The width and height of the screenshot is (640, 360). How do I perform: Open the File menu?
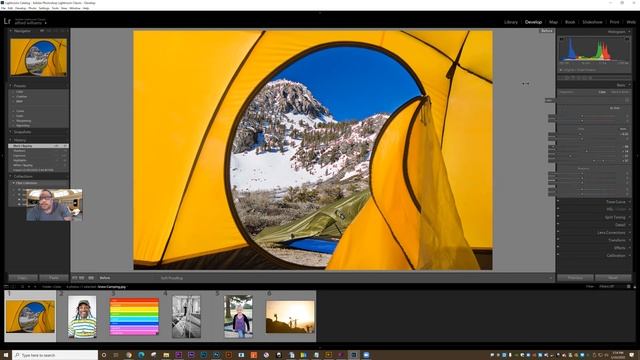point(3,8)
